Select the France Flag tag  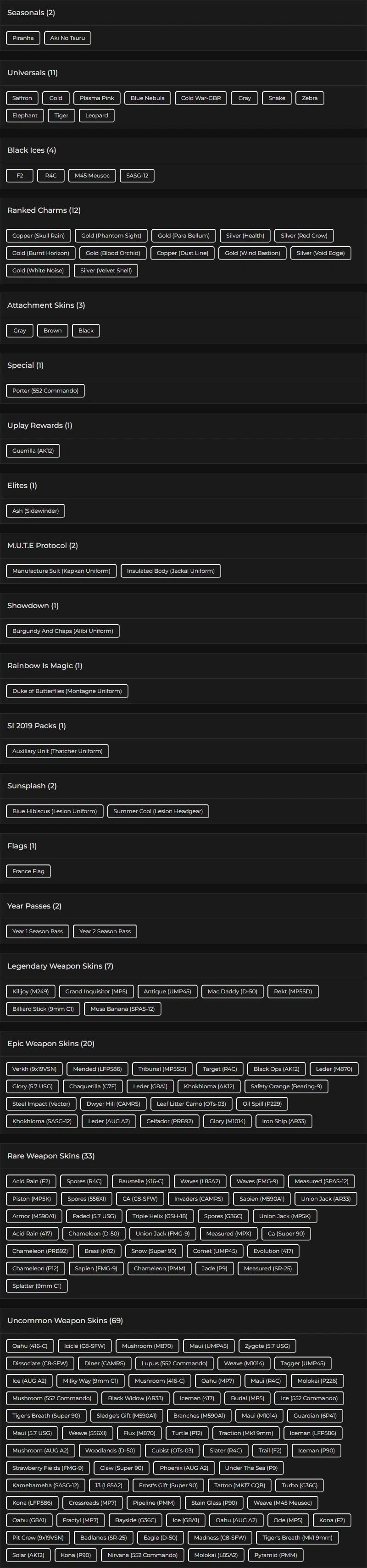(28, 871)
